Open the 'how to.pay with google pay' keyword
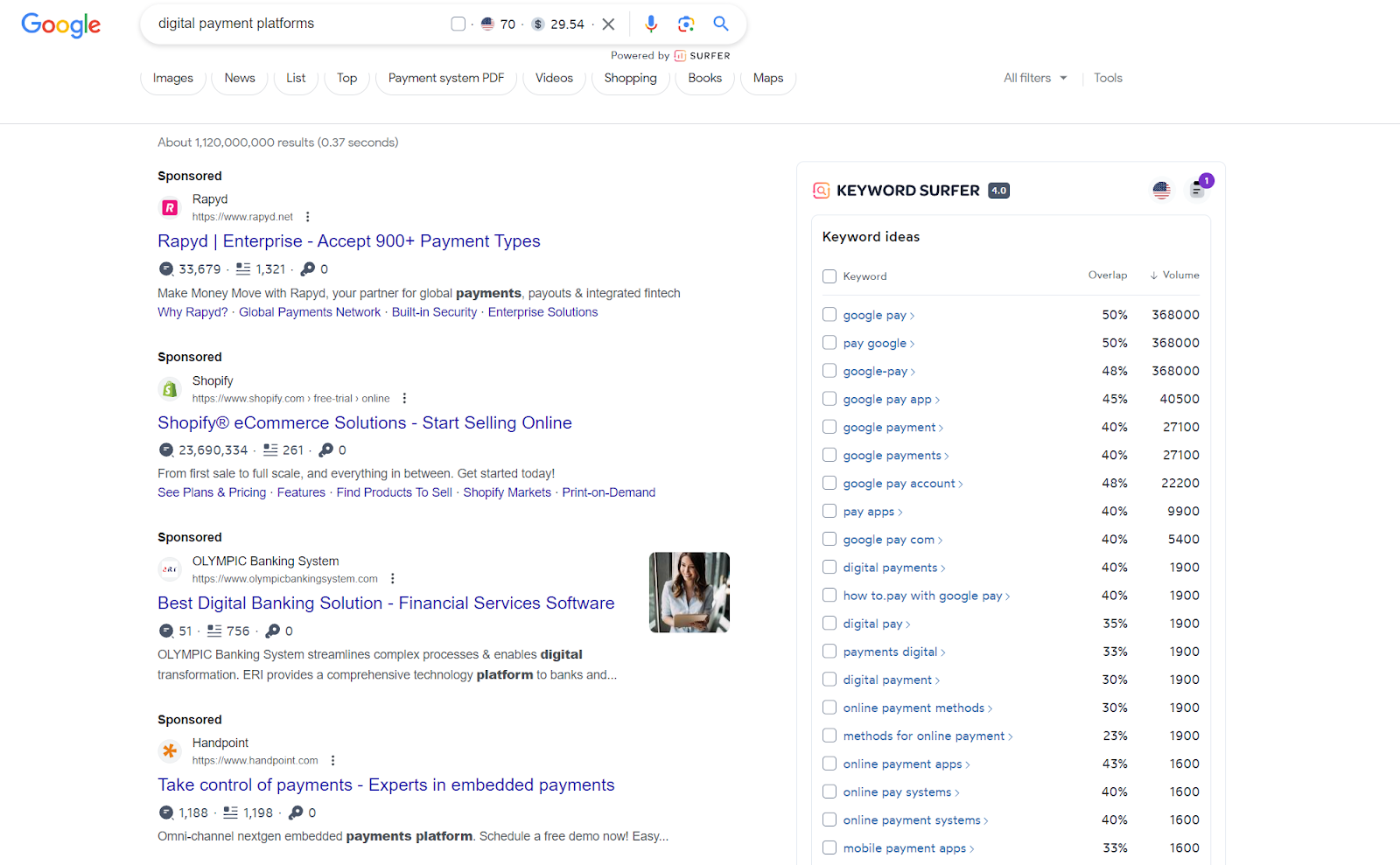The height and width of the screenshot is (865, 1400). [927, 596]
